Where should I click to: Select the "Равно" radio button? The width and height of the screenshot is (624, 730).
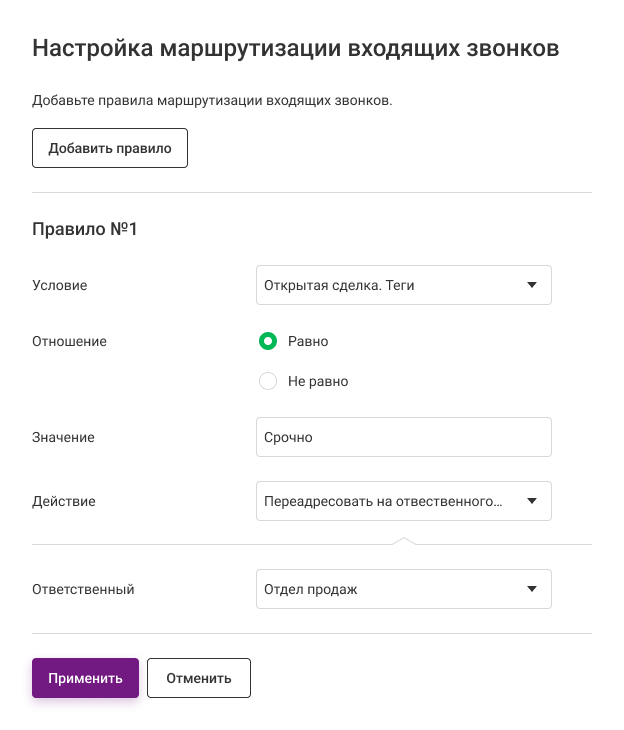click(x=268, y=341)
